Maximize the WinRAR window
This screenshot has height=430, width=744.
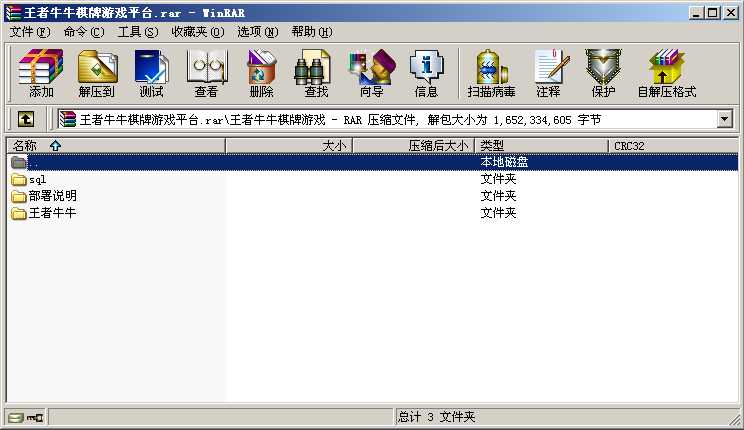(x=713, y=13)
